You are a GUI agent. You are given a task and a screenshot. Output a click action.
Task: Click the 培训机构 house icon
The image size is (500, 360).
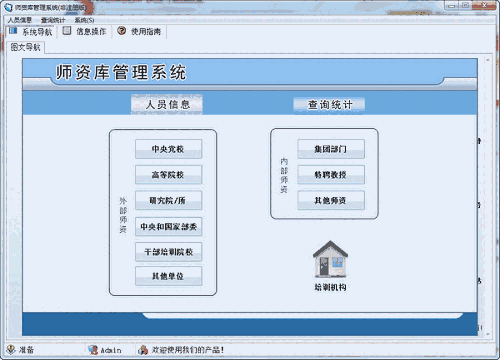[x=330, y=259]
